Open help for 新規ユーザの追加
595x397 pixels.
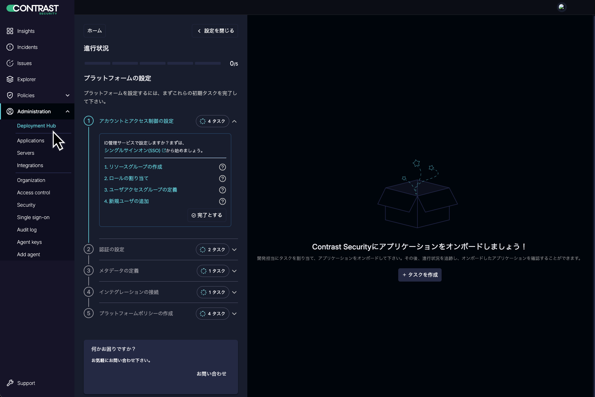tap(222, 201)
